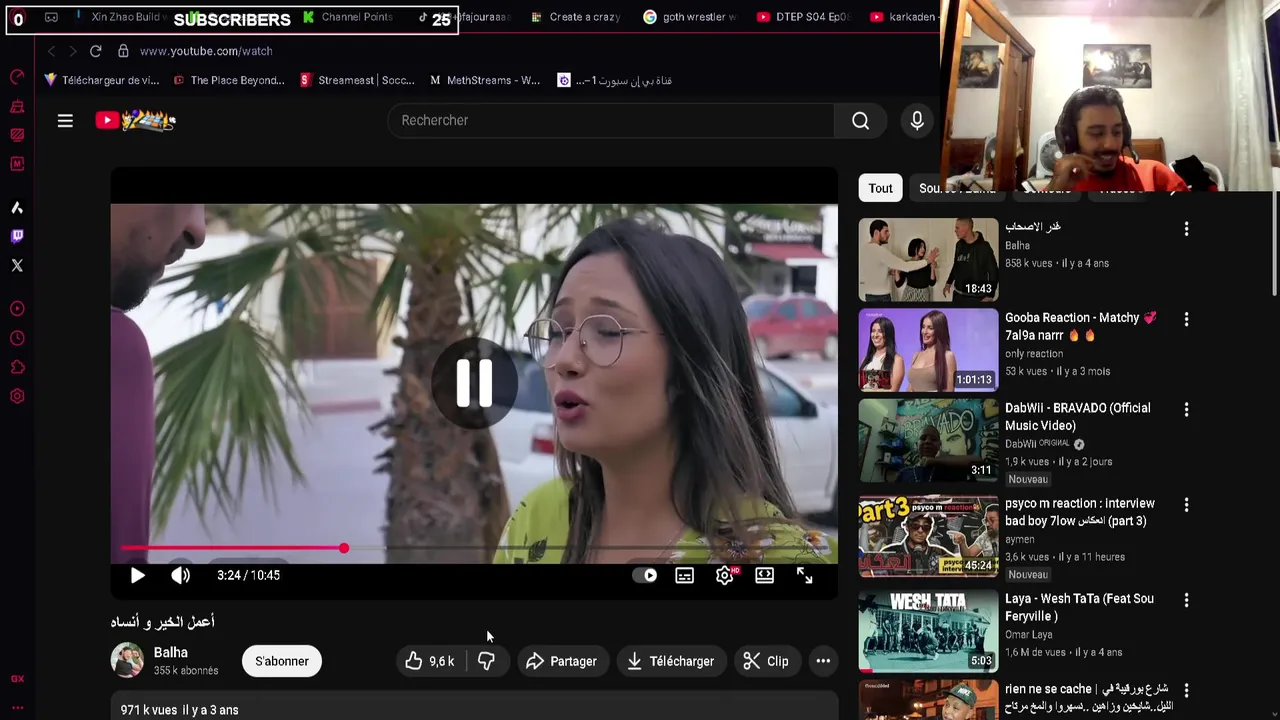Viewport: 1280px width, 720px height.
Task: Click the search magnifier button
Action: click(x=860, y=121)
